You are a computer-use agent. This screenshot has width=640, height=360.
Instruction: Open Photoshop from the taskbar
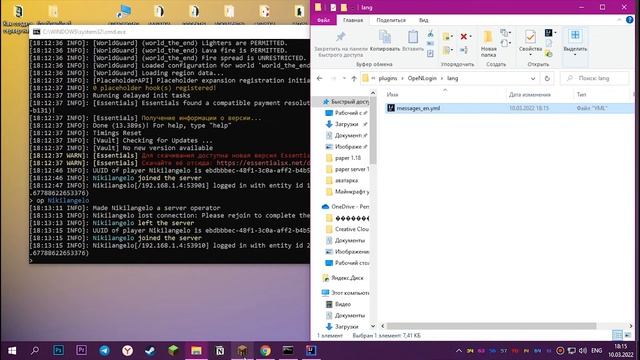point(58,350)
